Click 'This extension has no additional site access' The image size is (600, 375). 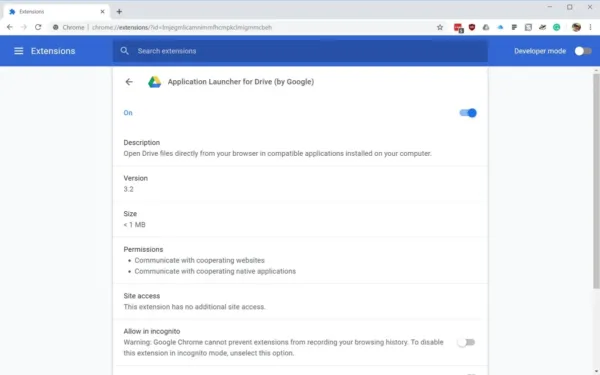pyautogui.click(x=194, y=307)
